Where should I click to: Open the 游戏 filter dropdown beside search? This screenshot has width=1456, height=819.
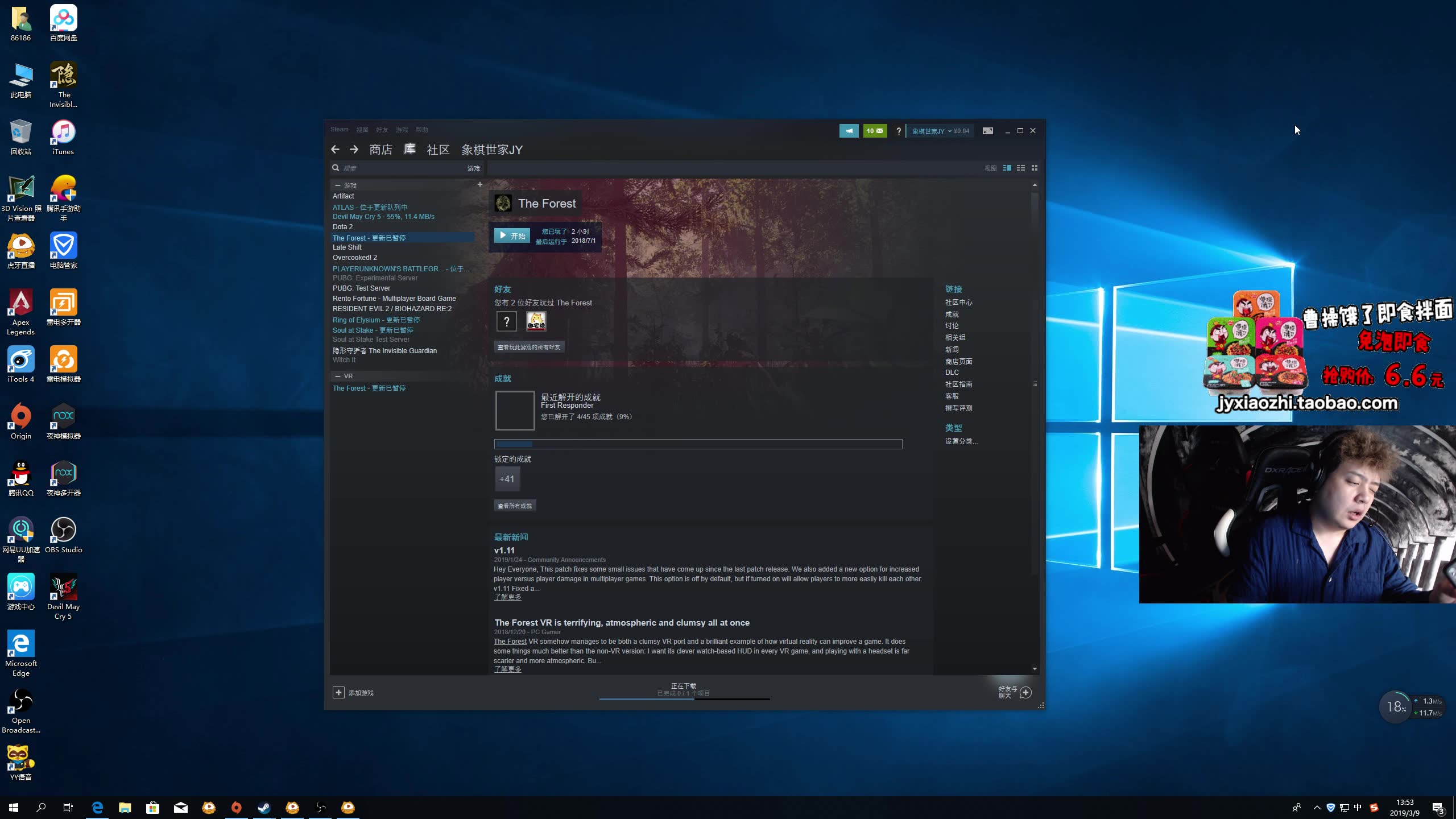474,168
